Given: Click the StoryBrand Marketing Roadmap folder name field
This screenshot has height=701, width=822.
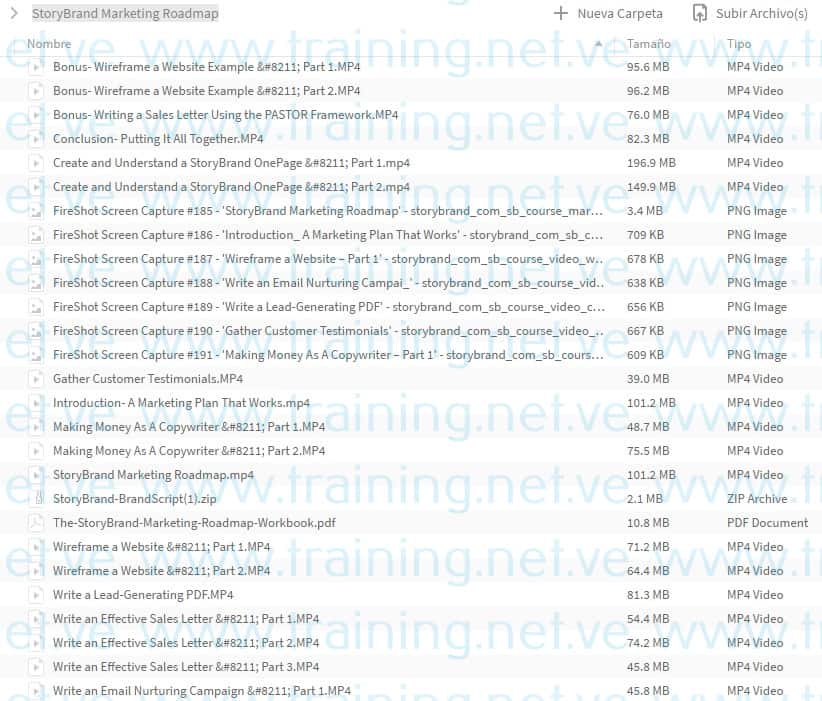Looking at the screenshot, I should 125,13.
